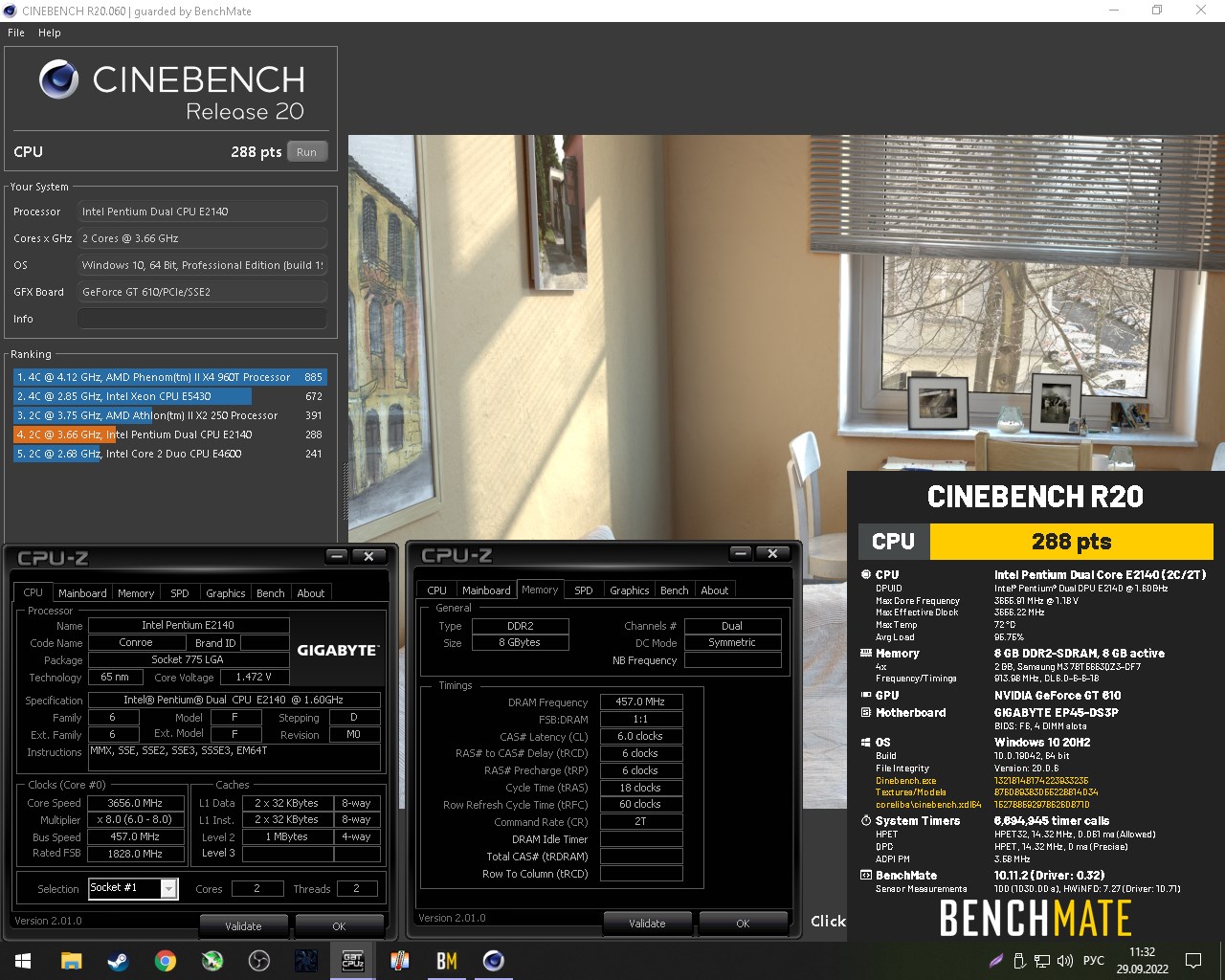The image size is (1225, 980).
Task: Switch to Cinebench in the taskbar
Action: point(493,961)
